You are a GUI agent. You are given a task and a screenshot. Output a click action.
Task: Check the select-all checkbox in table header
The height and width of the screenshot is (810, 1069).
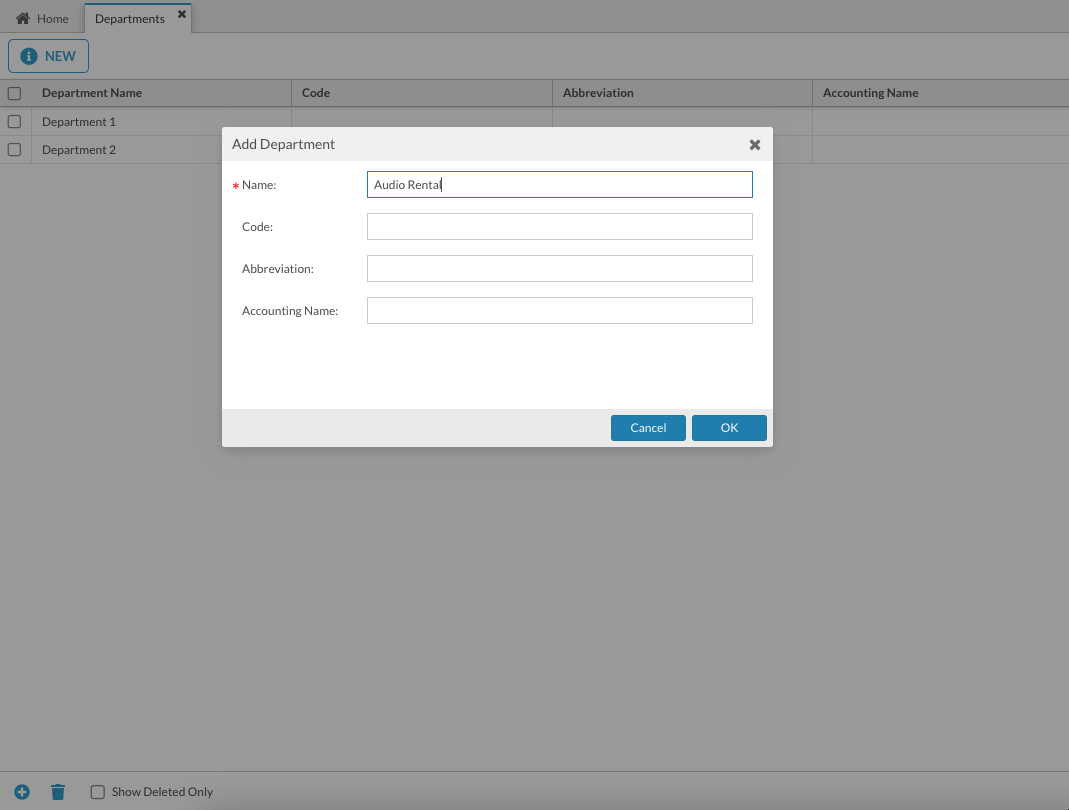pos(14,92)
